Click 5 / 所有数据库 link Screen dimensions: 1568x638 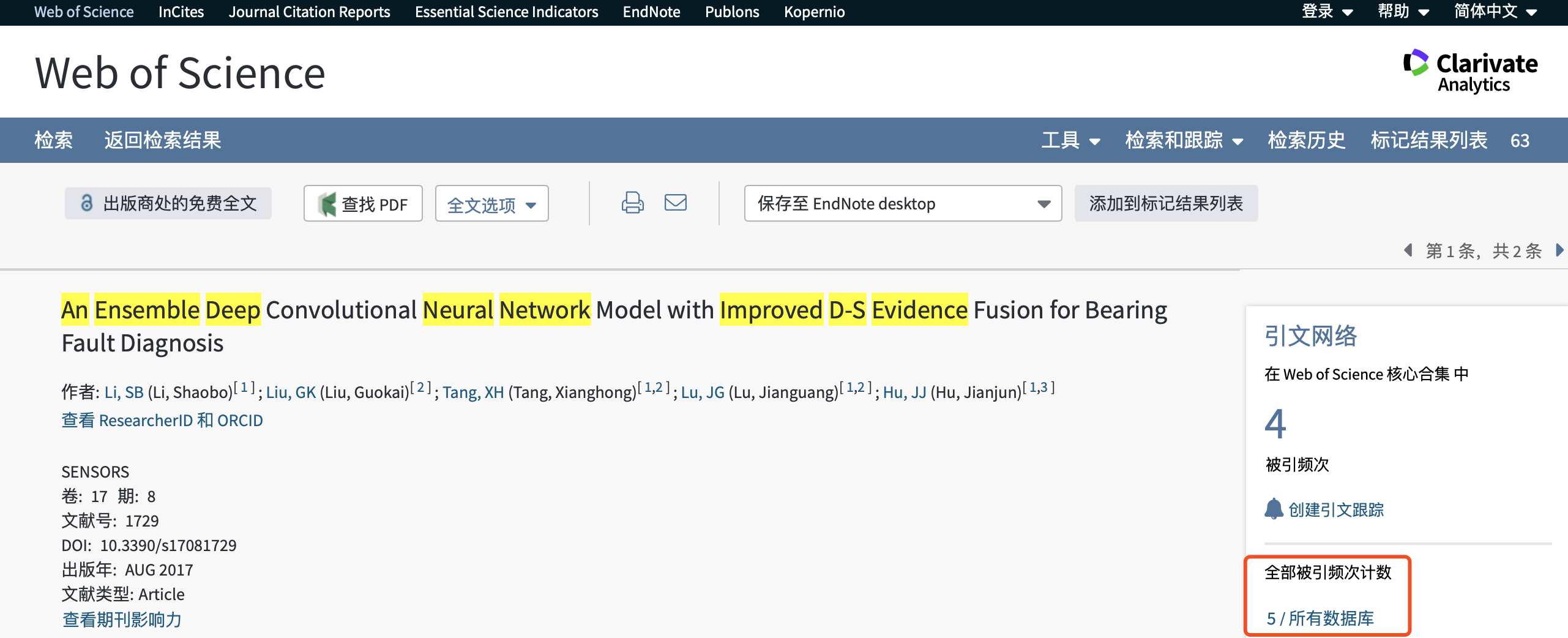1320,618
